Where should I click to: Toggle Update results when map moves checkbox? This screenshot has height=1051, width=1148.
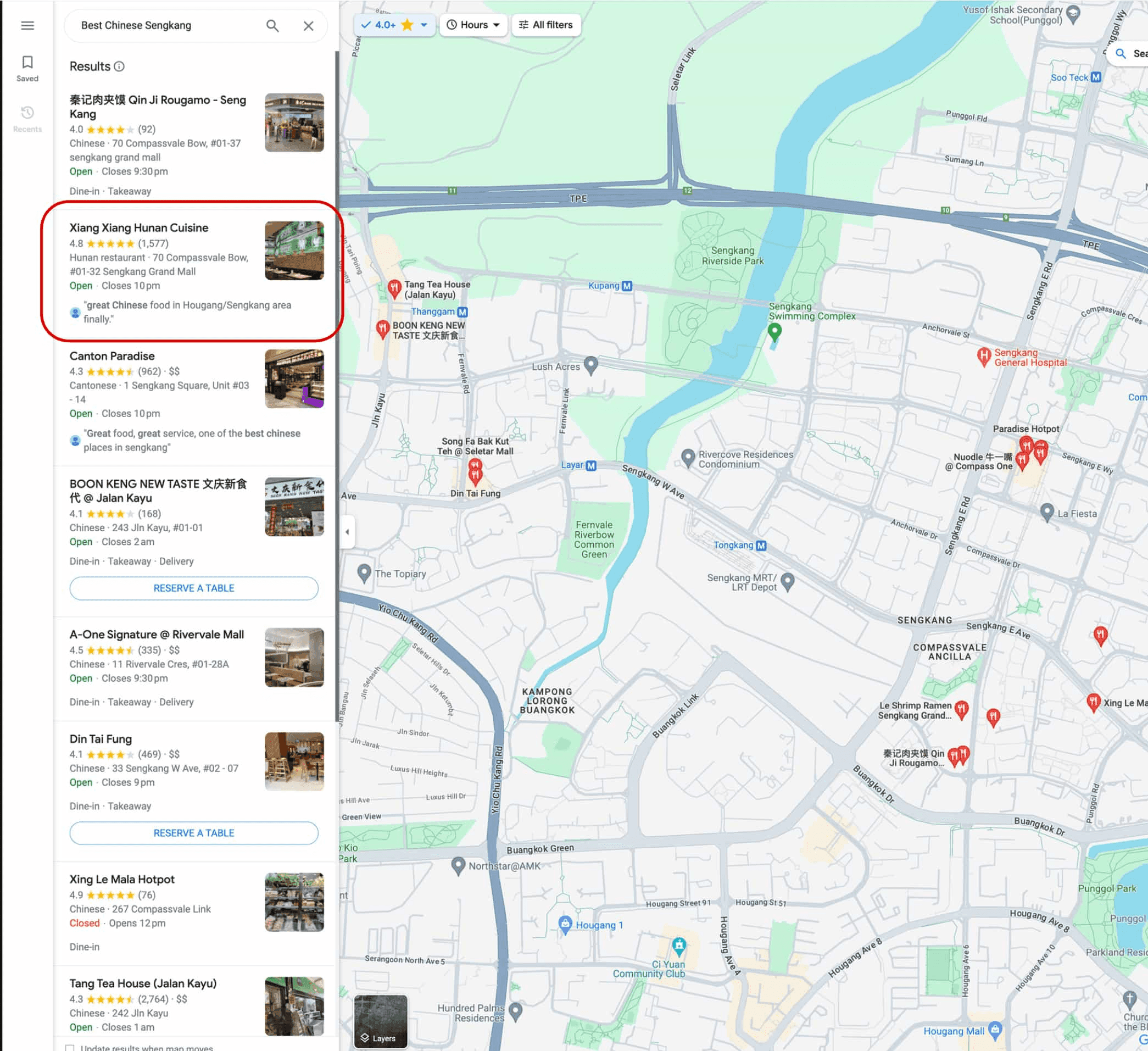70,1047
